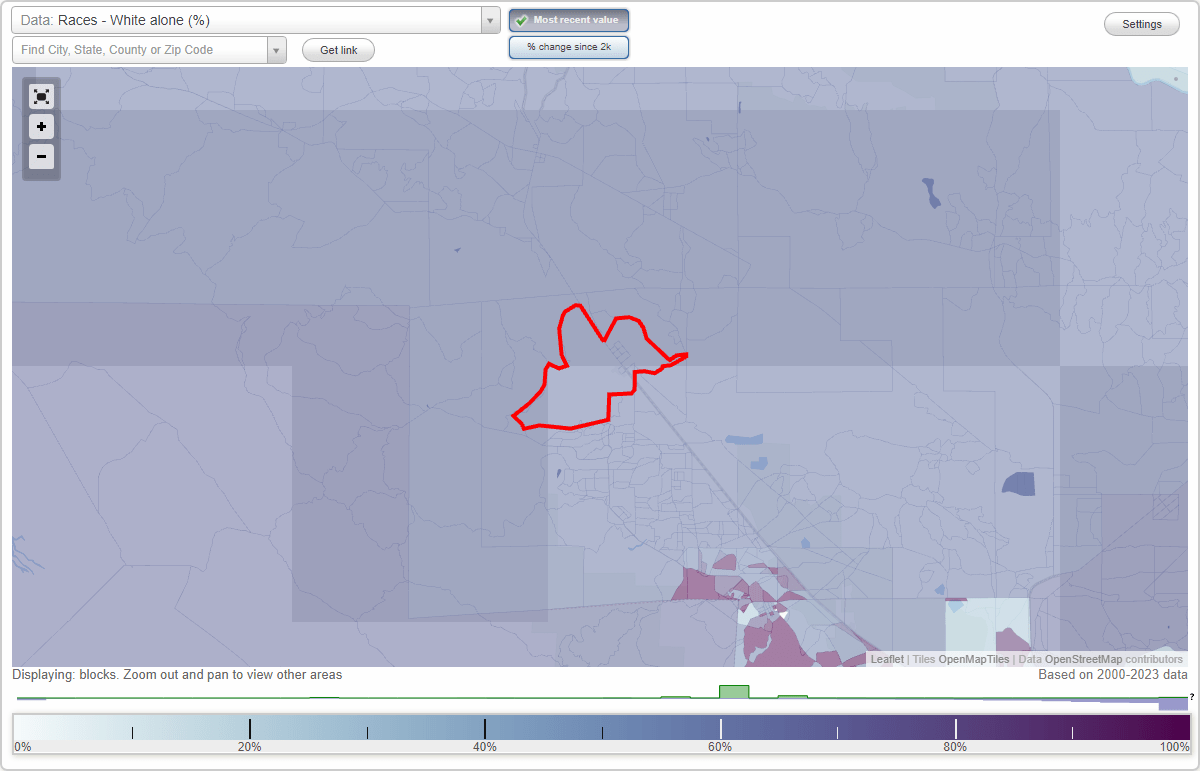Click the fit-map-to-extent icon

pos(41,96)
